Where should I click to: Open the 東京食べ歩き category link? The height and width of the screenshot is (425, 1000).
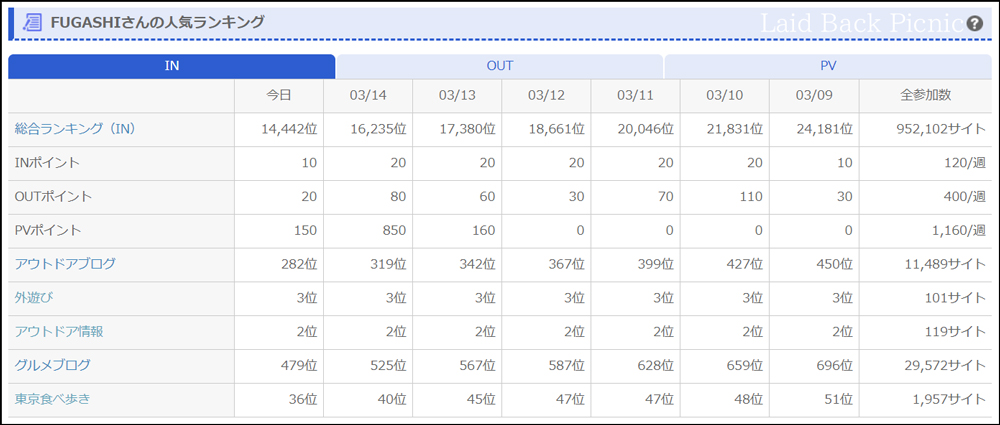(x=52, y=399)
